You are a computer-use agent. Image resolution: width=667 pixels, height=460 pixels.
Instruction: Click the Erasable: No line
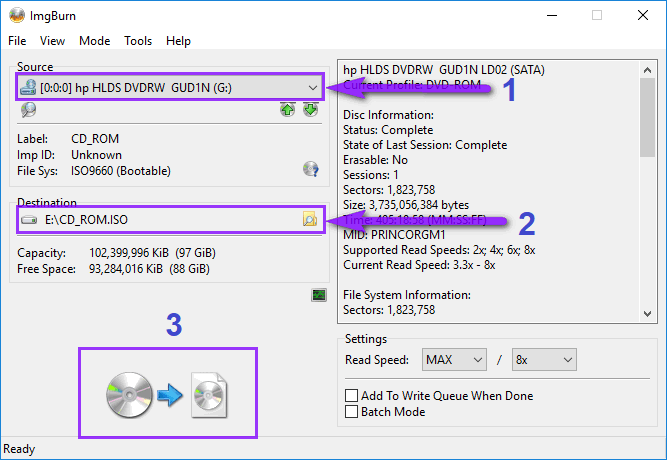[x=375, y=160]
